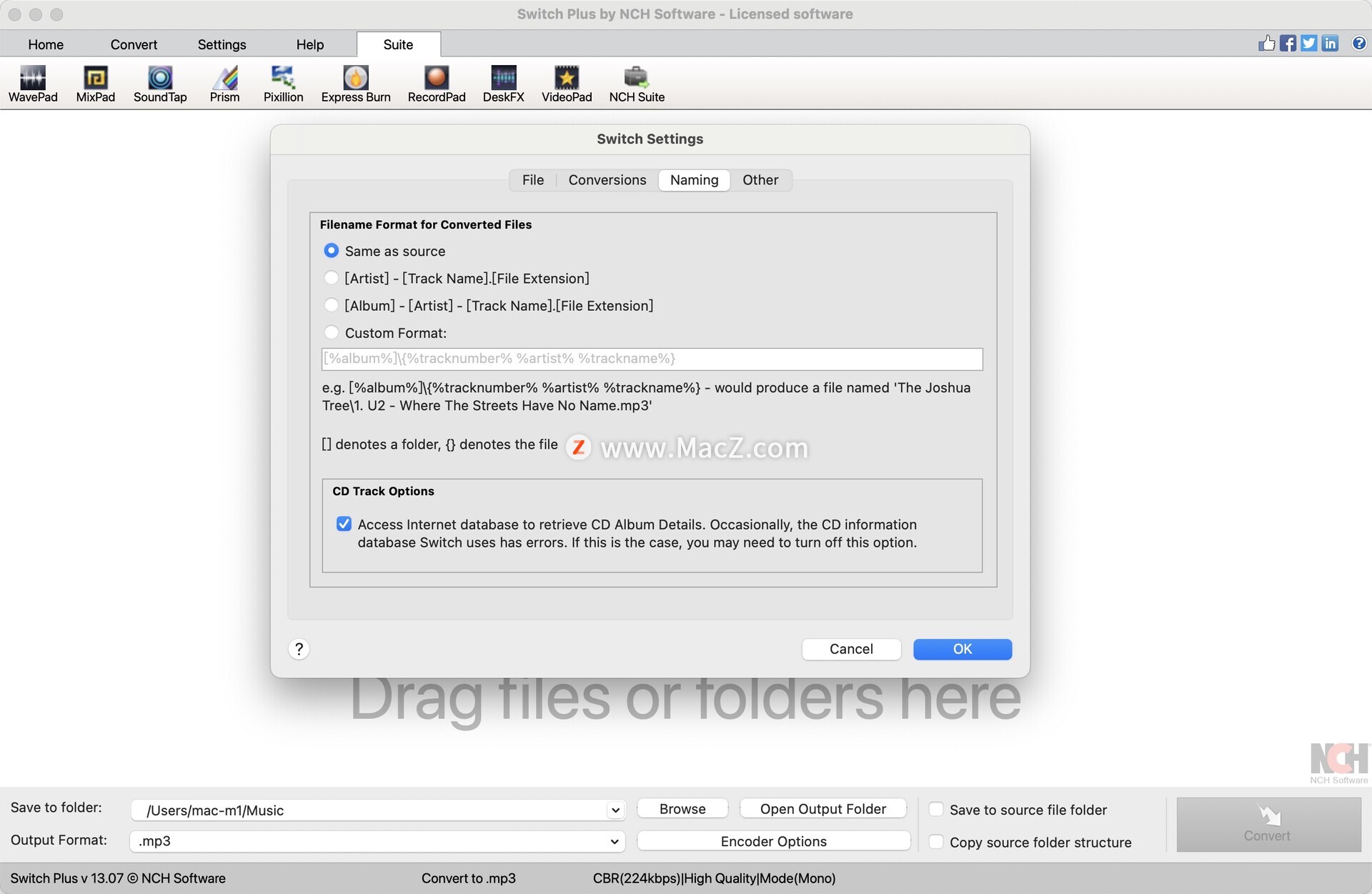
Task: Launch DeskFX audio effects icon
Action: coord(503,84)
